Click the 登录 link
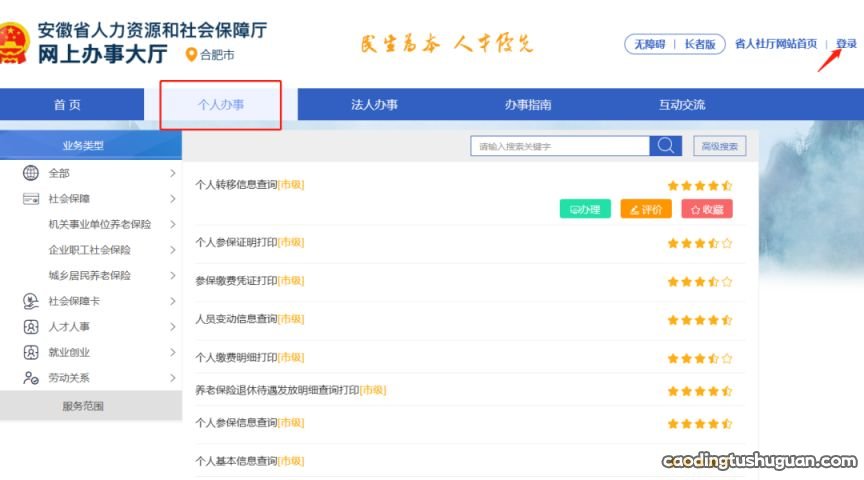The image size is (864, 480). point(846,44)
